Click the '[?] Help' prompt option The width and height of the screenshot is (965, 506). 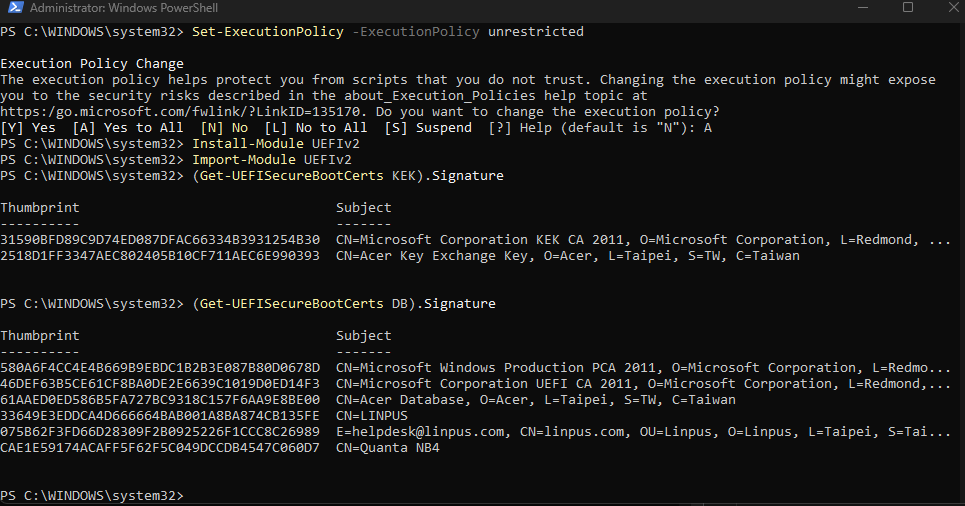(520, 127)
